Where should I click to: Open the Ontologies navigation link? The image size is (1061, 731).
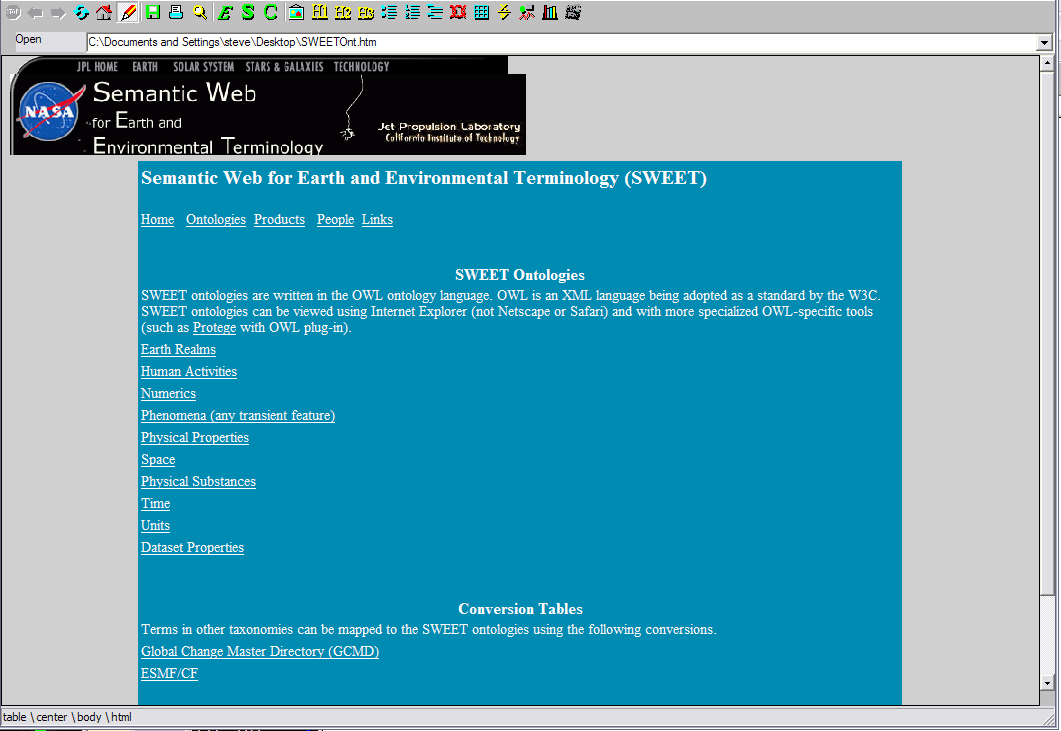click(x=215, y=220)
